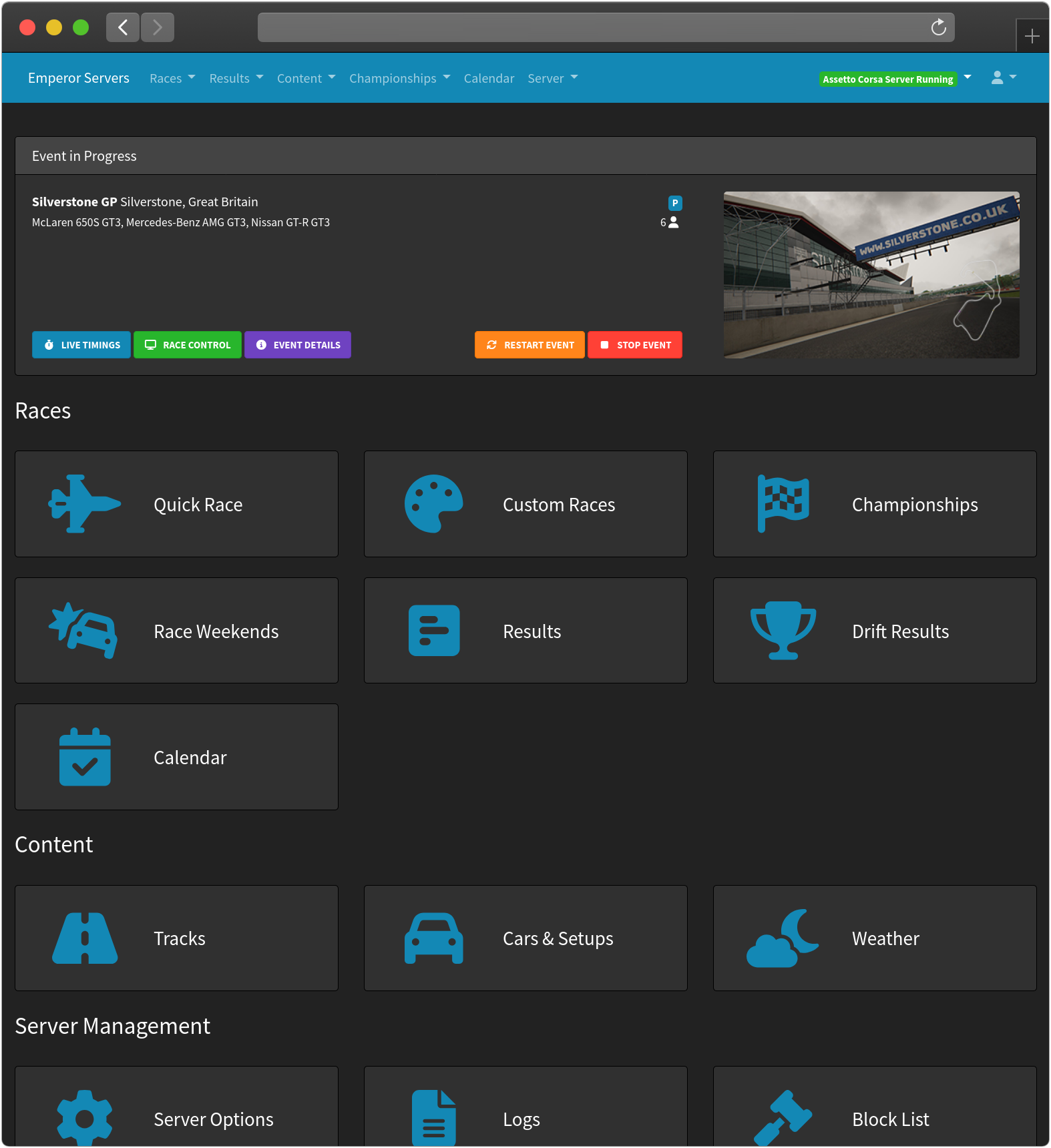The image size is (1051, 1148).
Task: Click the Championships checkered flag icon
Action: (783, 504)
